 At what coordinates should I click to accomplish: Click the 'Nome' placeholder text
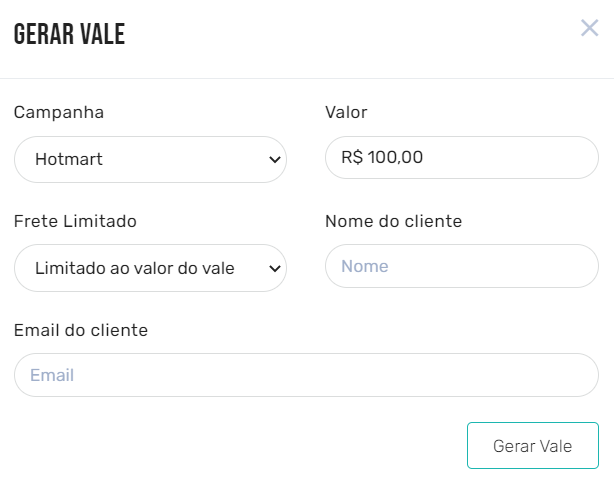pos(365,267)
